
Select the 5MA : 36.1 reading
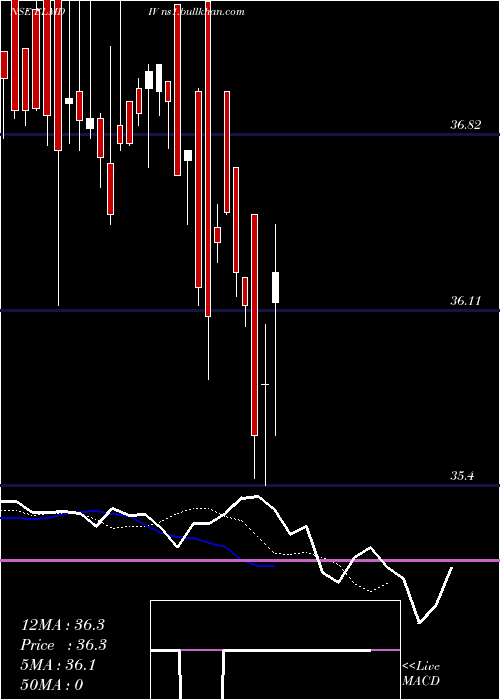(x=58, y=665)
